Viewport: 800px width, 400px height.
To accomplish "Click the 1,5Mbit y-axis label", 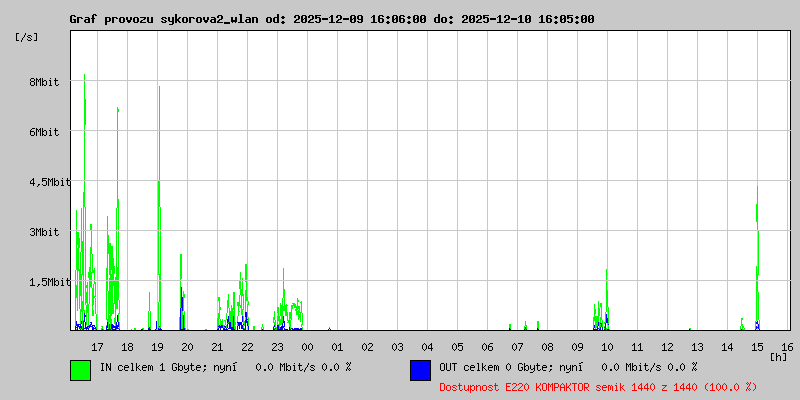I will click(49, 282).
